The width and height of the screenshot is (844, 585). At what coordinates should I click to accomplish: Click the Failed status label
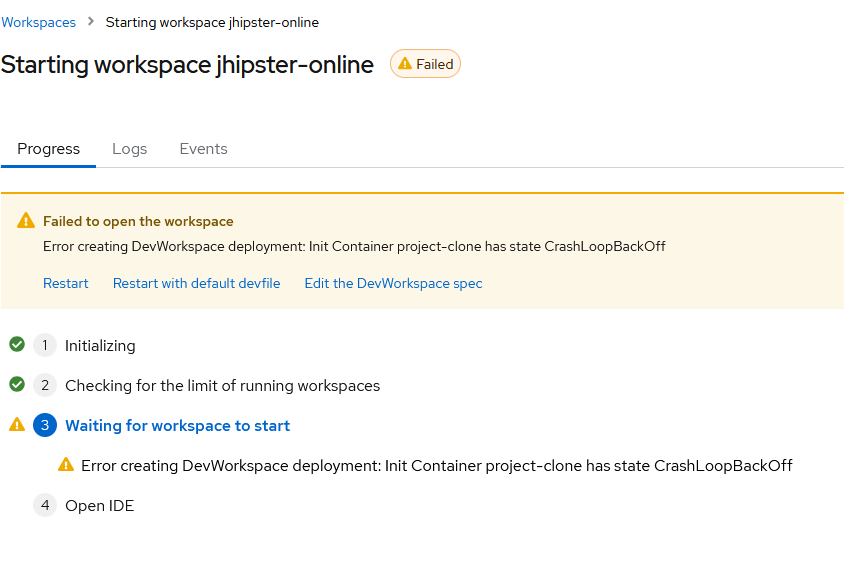click(435, 64)
